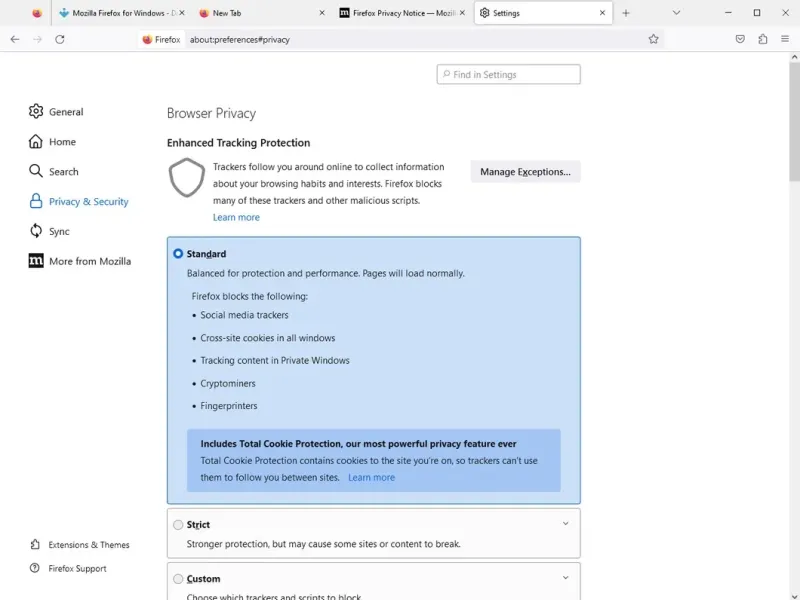The image size is (800, 600).
Task: Click the Search magnifier icon in sidebar
Action: coord(36,171)
